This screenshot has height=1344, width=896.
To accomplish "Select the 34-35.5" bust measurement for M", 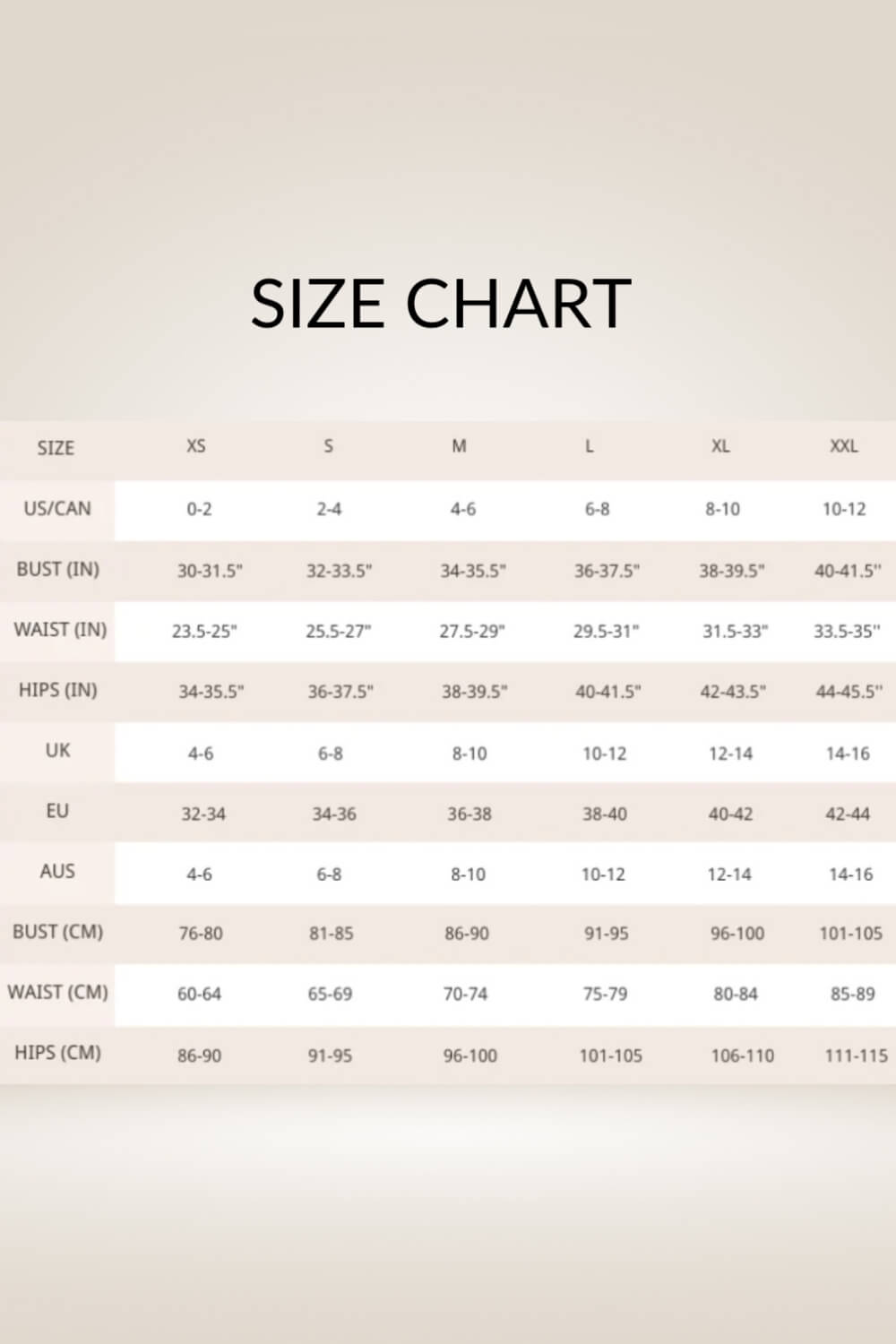I will coord(472,571).
